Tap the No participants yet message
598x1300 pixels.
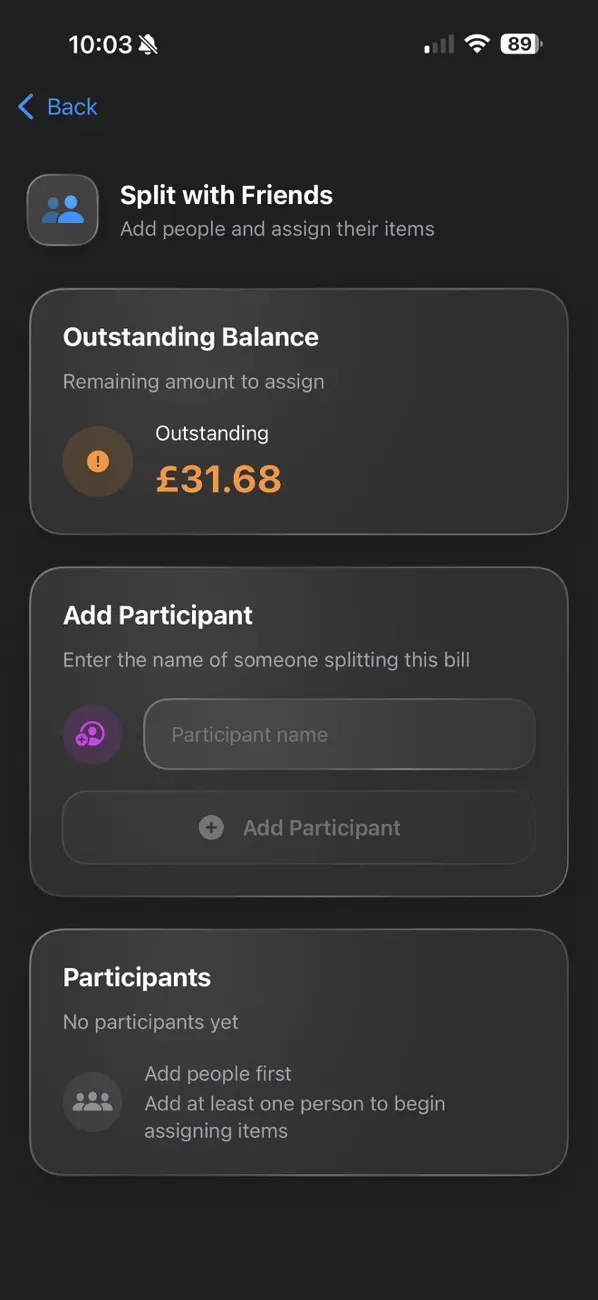150,1022
